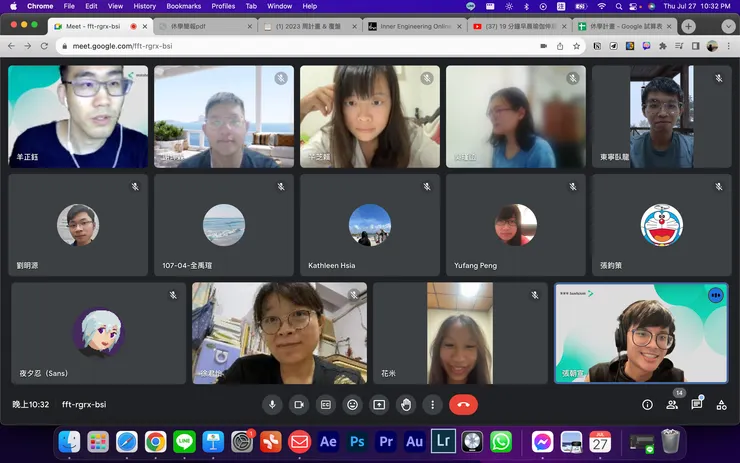Open Lightroom from the Dock
The width and height of the screenshot is (740, 463).
(x=443, y=441)
